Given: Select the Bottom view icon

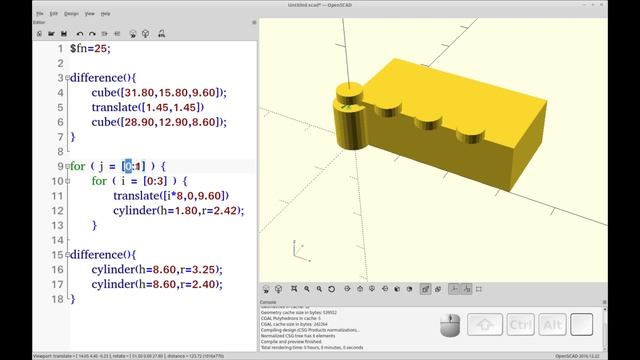Looking at the screenshot, I should (x=372, y=289).
